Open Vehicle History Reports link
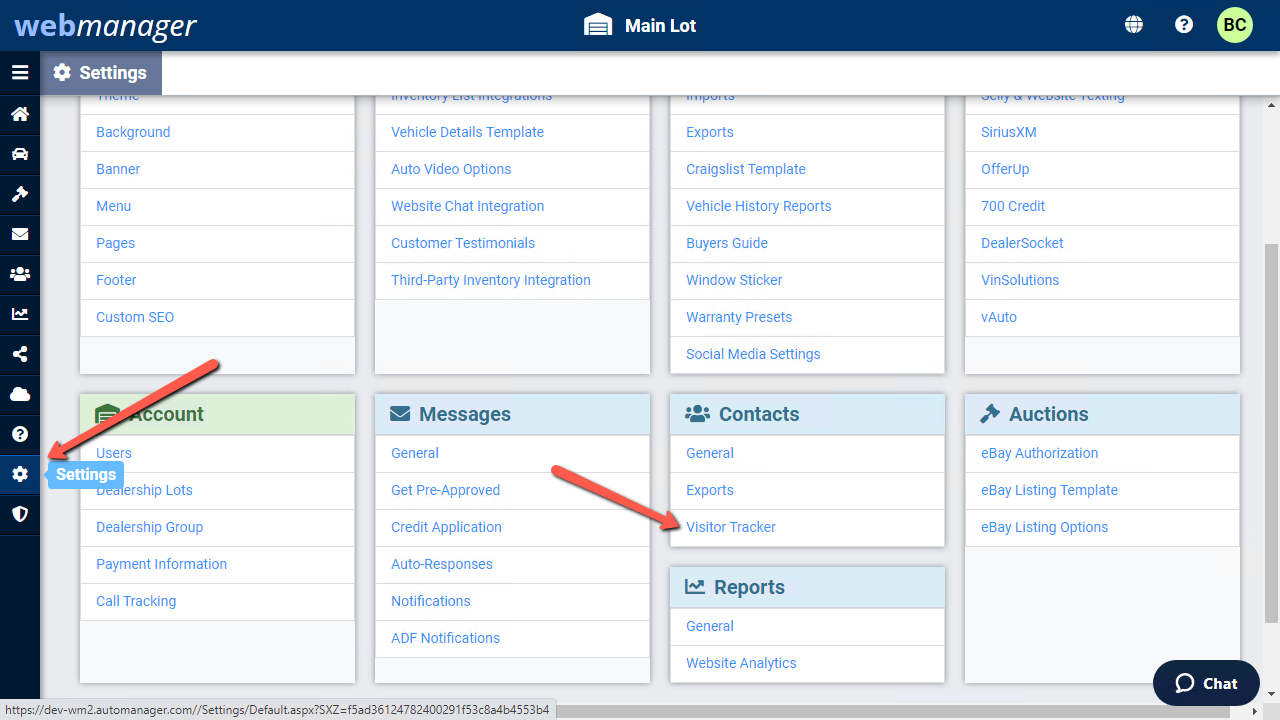1280x720 pixels. [x=759, y=206]
